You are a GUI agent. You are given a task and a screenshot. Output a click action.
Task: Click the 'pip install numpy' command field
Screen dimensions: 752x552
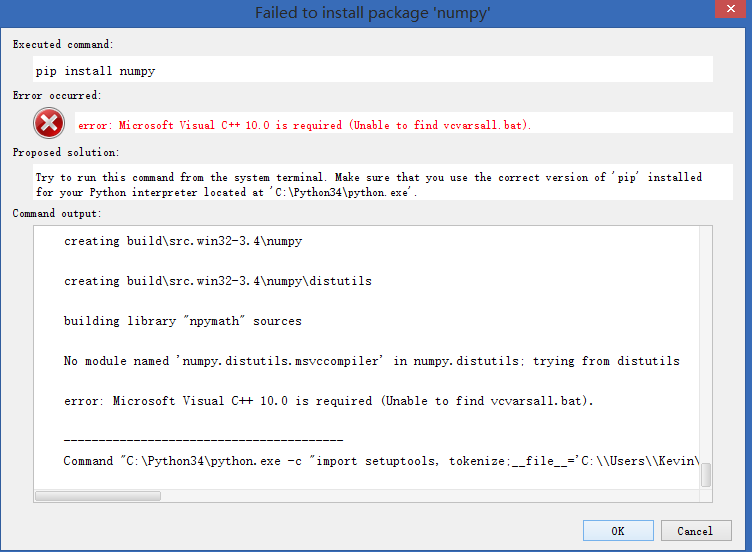pos(373,69)
